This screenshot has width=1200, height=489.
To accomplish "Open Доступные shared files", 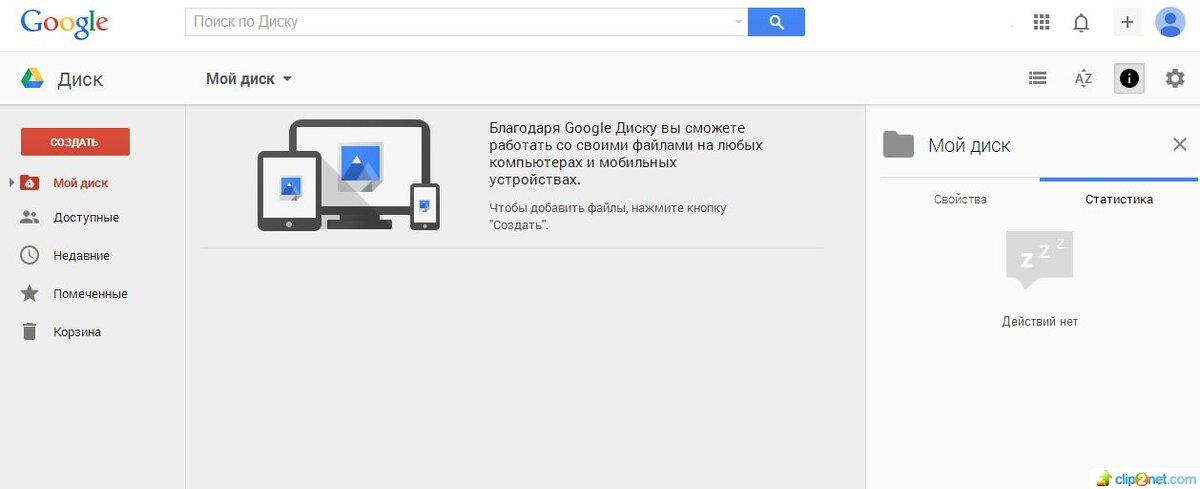I will 86,217.
